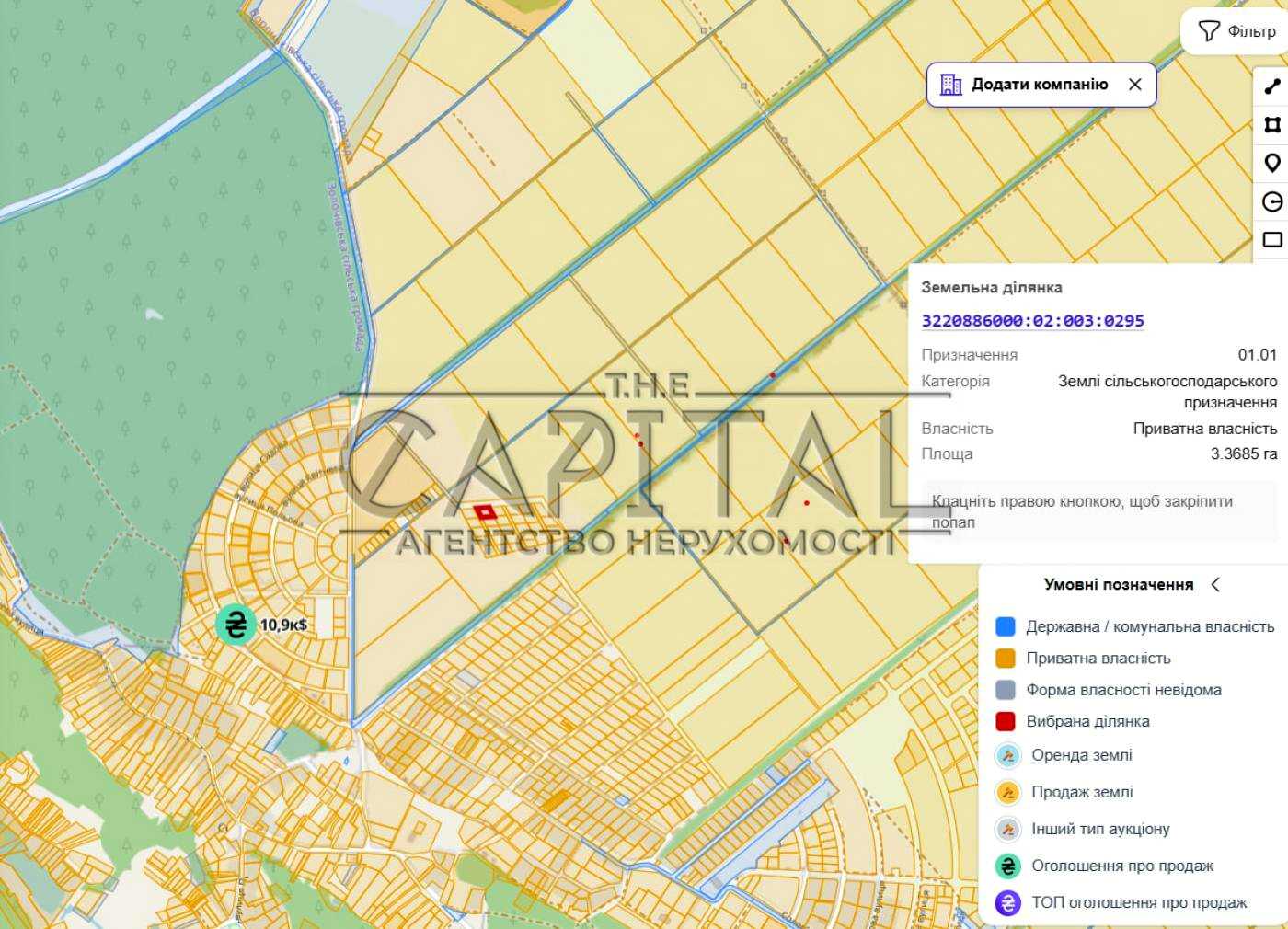Click the Площа value 3.3685 га

(1244, 453)
